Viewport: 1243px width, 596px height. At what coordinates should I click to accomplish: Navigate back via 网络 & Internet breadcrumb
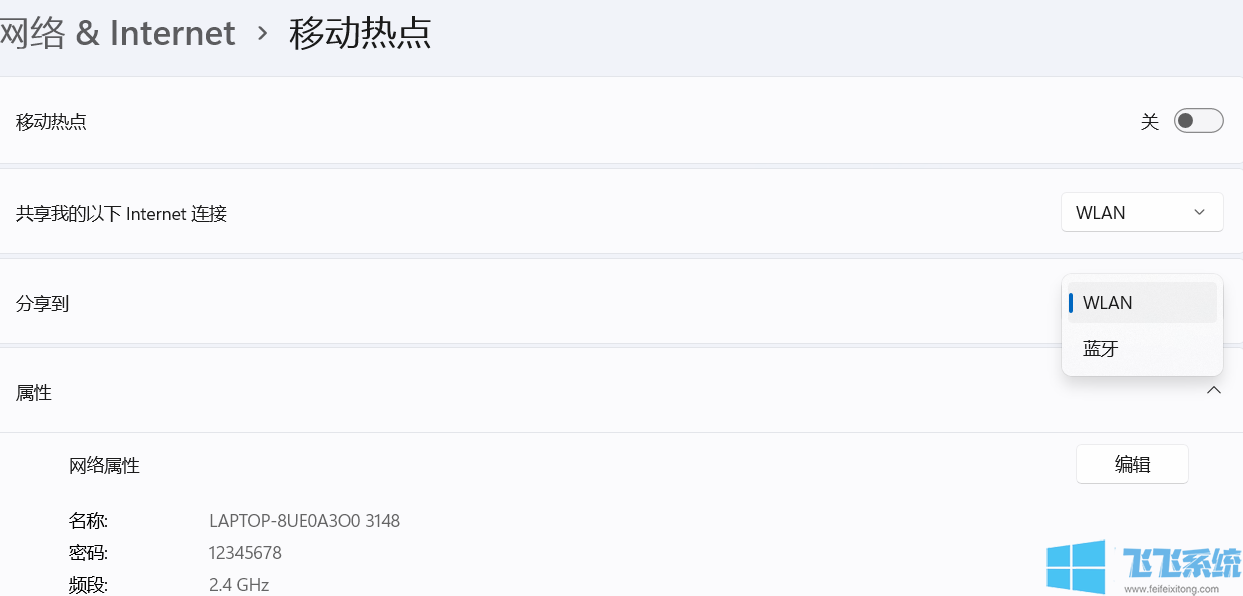pyautogui.click(x=118, y=33)
